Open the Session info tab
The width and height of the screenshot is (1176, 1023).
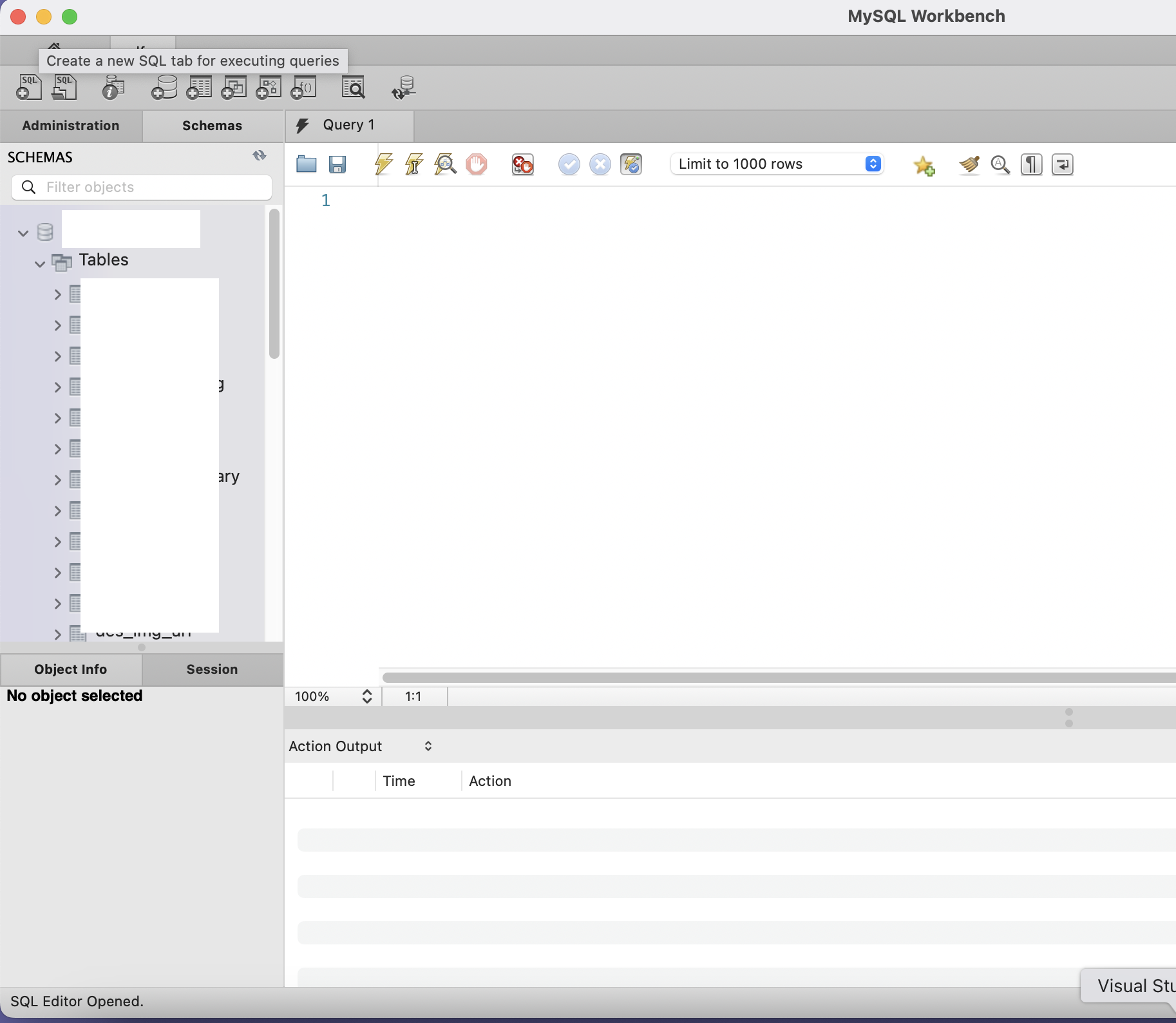tap(212, 669)
